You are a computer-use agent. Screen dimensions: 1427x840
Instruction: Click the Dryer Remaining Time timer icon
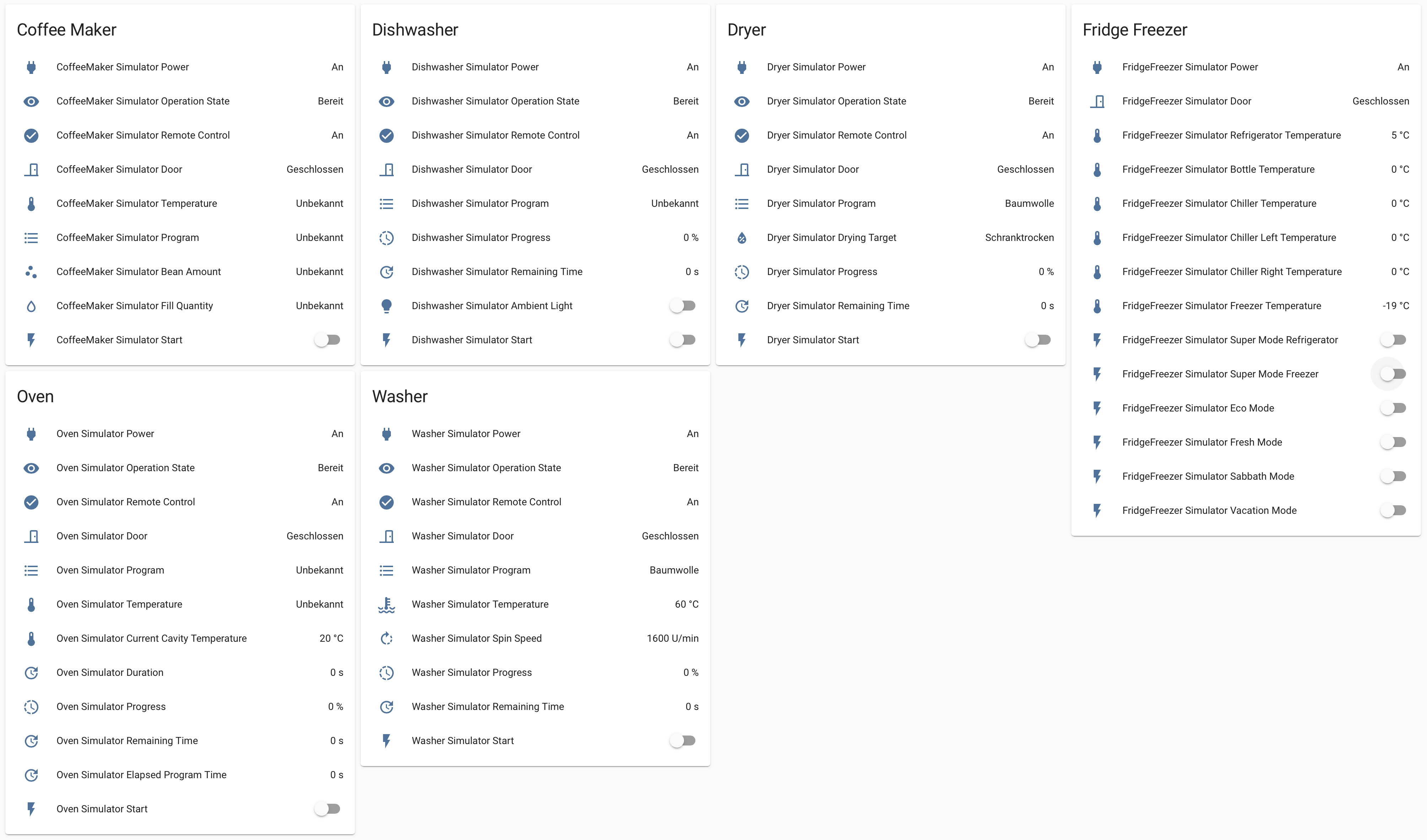point(742,306)
